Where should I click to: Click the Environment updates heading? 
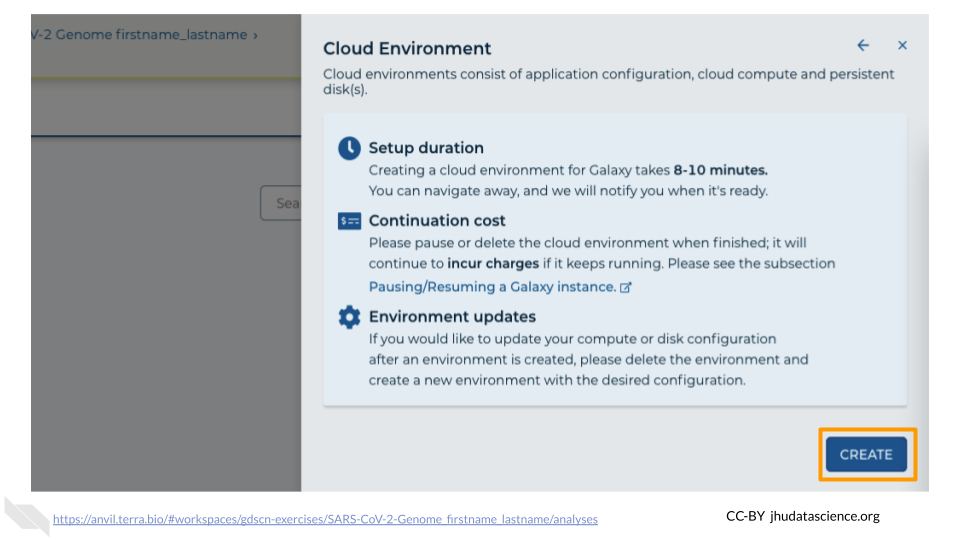click(x=452, y=317)
